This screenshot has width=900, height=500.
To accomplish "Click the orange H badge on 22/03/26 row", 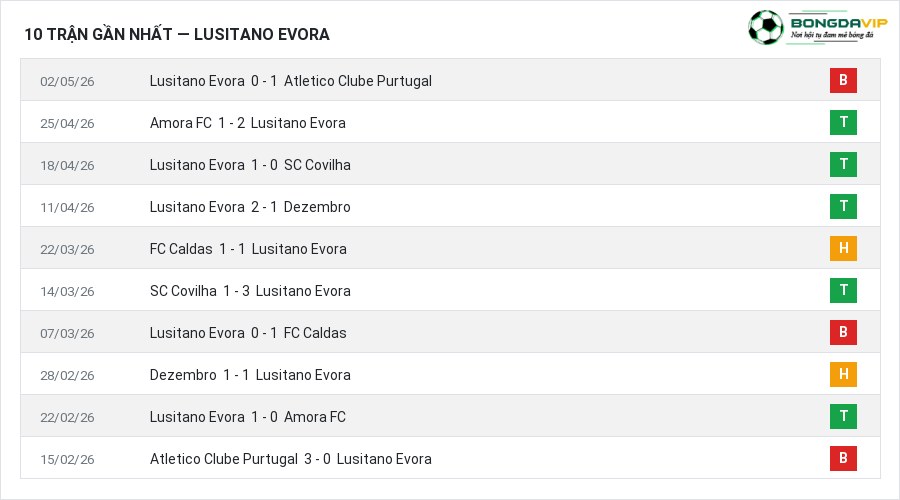I will pos(843,248).
